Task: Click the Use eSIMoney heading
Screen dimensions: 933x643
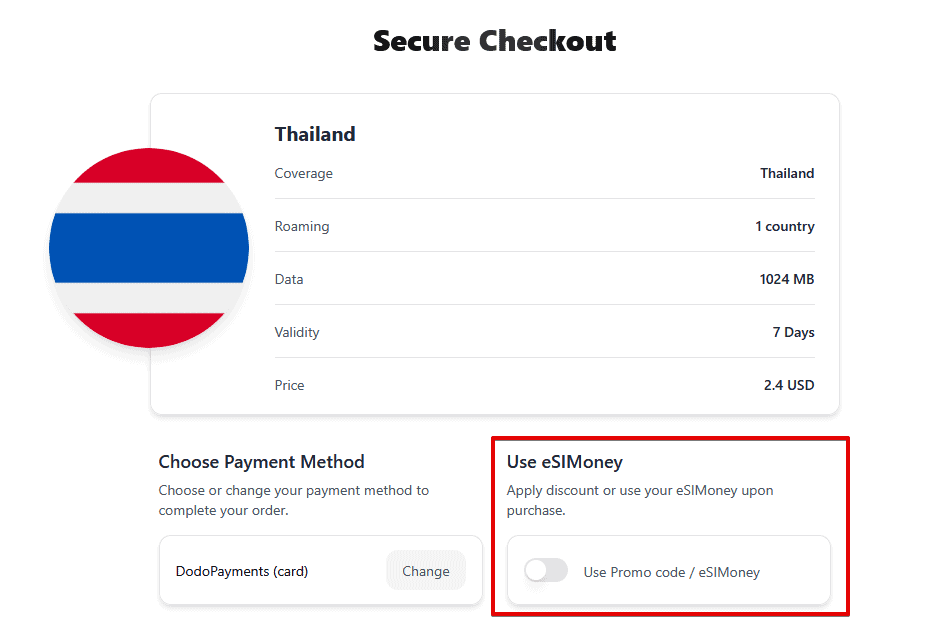Action: pos(564,462)
